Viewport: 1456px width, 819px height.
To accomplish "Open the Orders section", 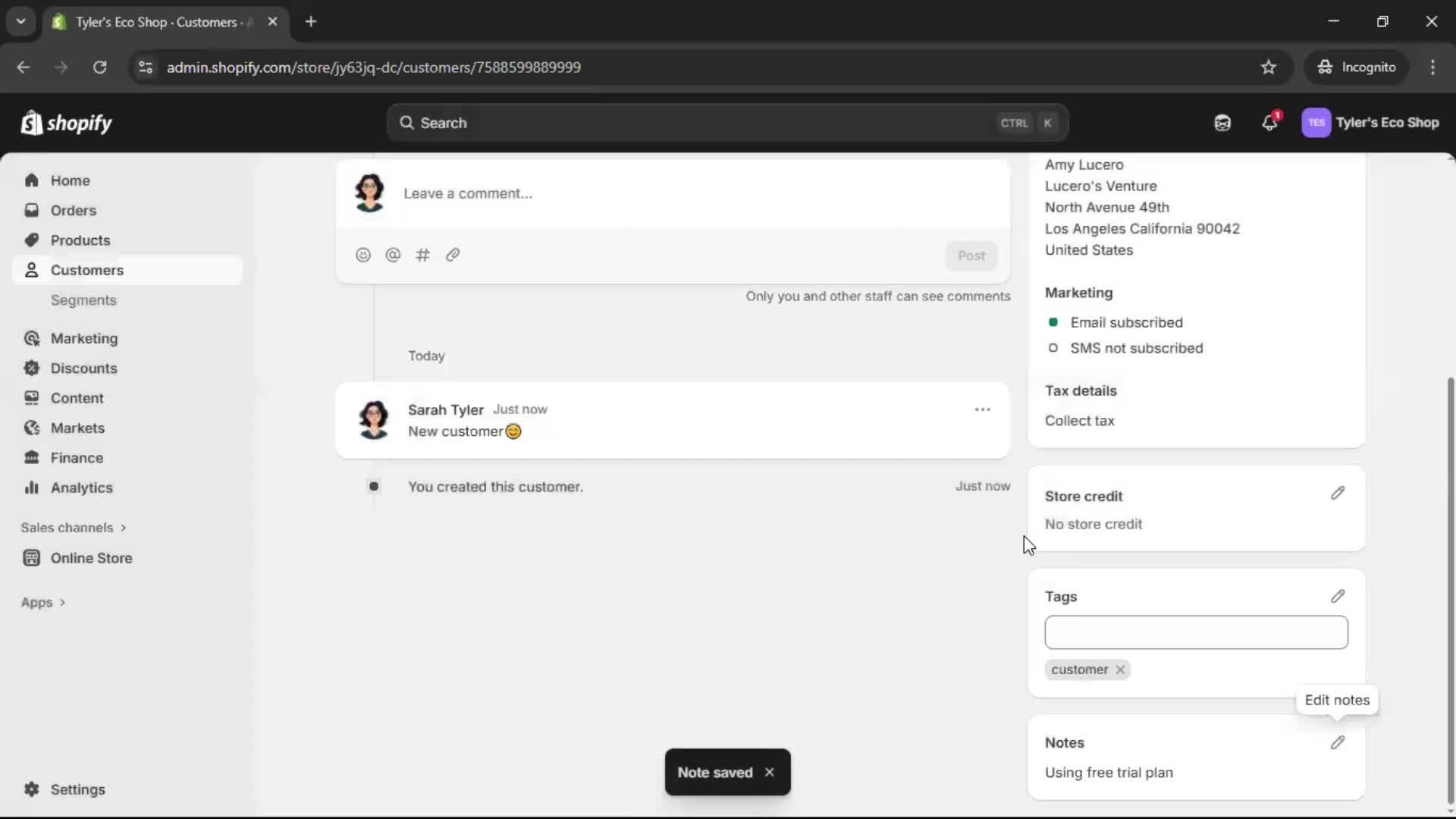I will coord(73,210).
